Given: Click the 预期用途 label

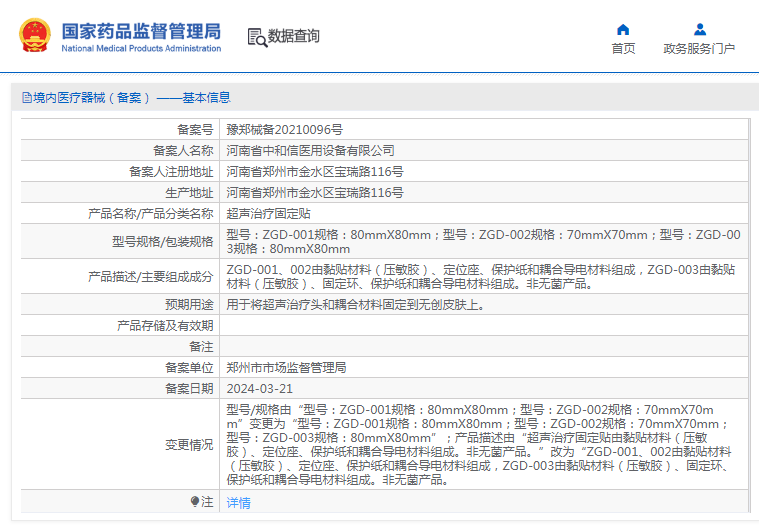Looking at the screenshot, I should 189,304.
